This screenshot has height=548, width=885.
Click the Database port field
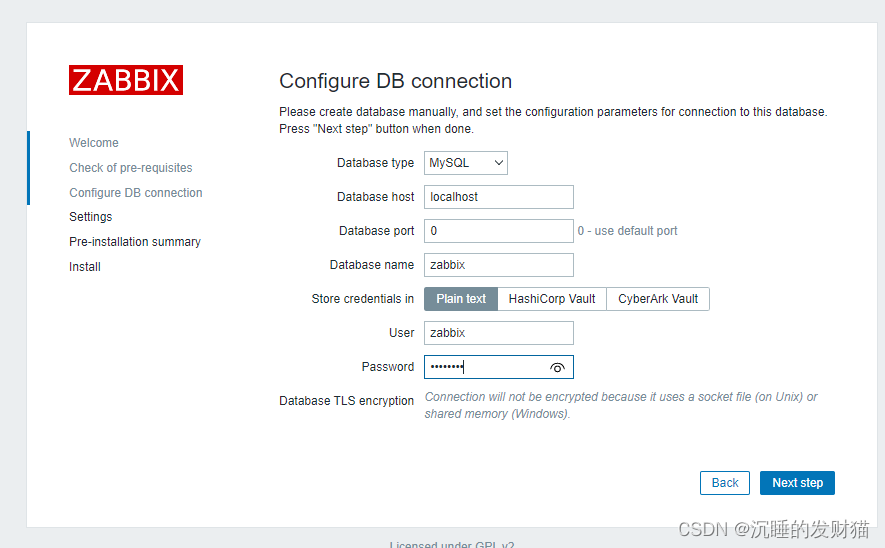point(499,231)
